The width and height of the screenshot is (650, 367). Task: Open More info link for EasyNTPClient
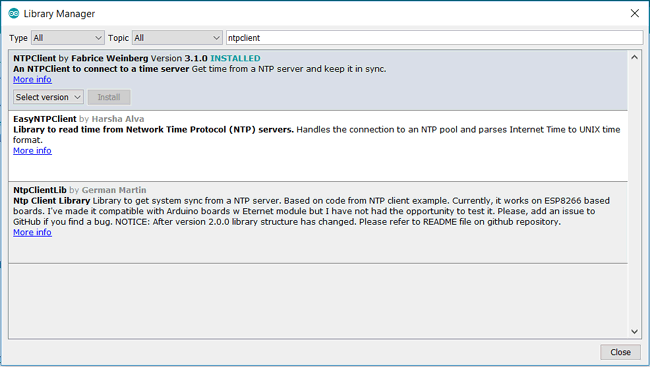pyautogui.click(x=32, y=151)
